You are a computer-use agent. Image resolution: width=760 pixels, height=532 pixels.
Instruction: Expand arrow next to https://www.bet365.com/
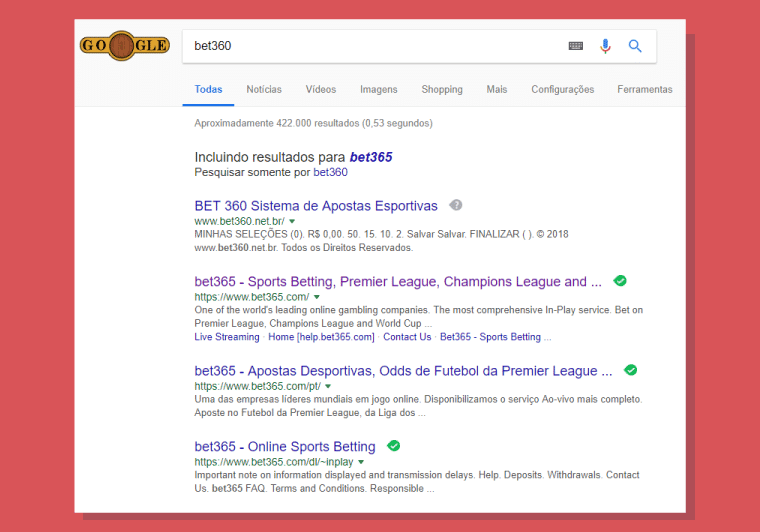click(x=317, y=297)
